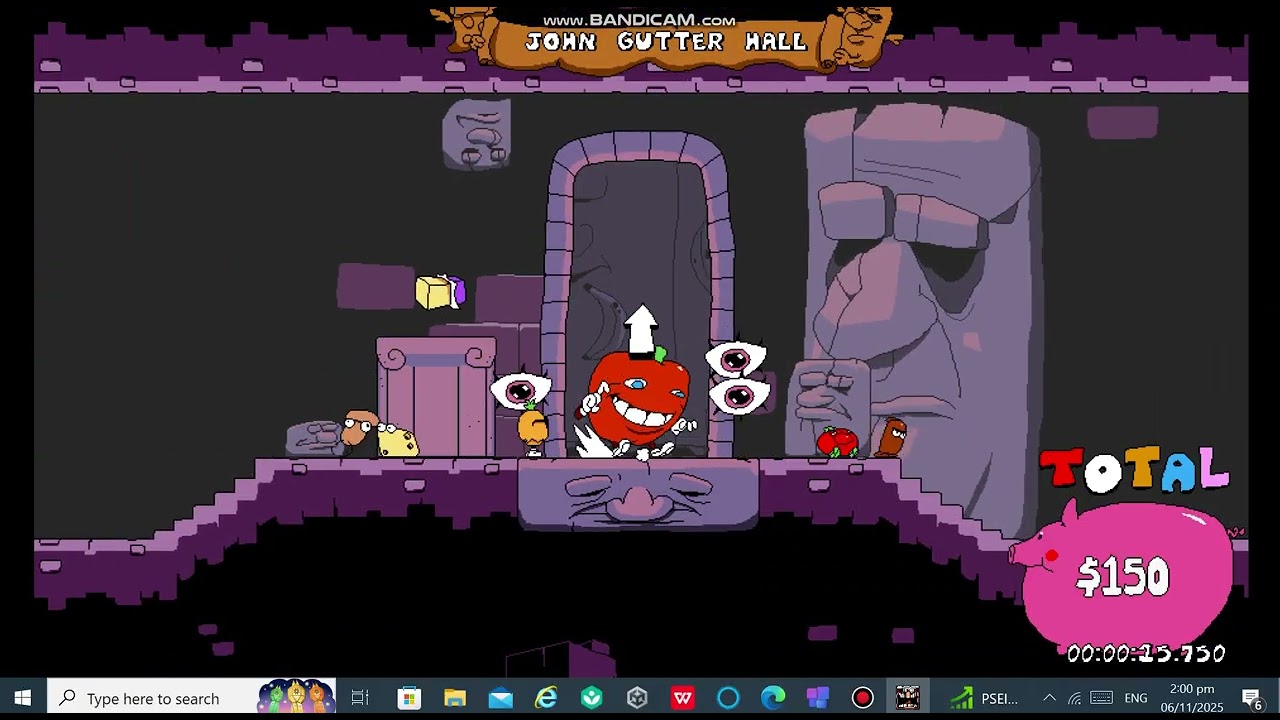Screen dimensions: 1280x720
Task: Open the Windows Start menu
Action: tap(23, 698)
